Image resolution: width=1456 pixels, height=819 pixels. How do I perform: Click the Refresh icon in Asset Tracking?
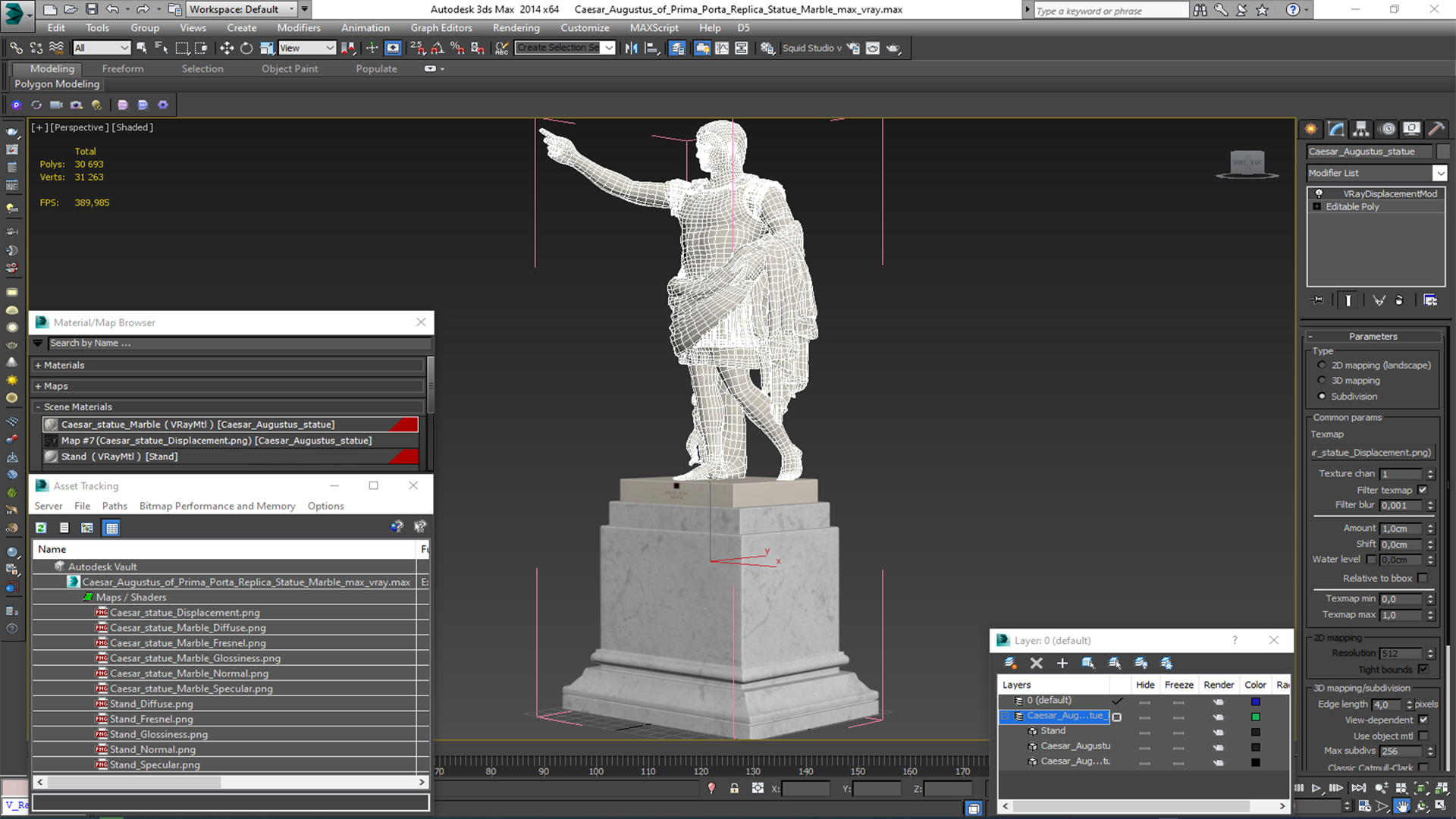click(x=41, y=528)
